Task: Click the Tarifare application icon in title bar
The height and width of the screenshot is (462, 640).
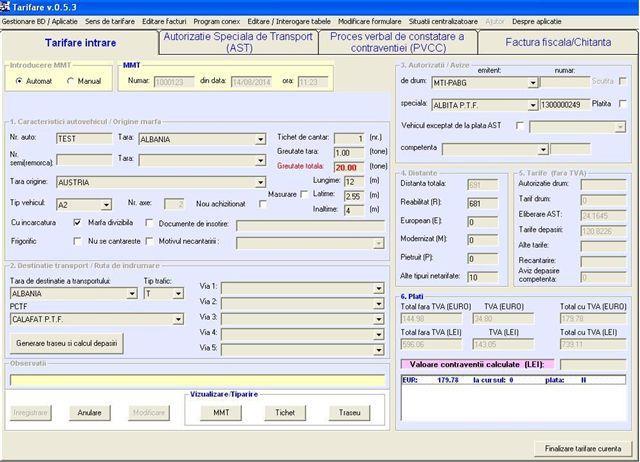Action: tap(5, 7)
